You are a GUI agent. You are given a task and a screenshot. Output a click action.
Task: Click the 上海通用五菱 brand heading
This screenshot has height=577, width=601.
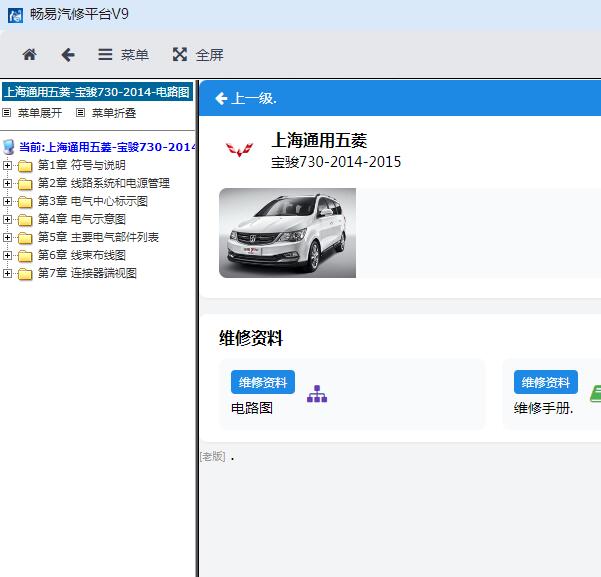pyautogui.click(x=319, y=140)
